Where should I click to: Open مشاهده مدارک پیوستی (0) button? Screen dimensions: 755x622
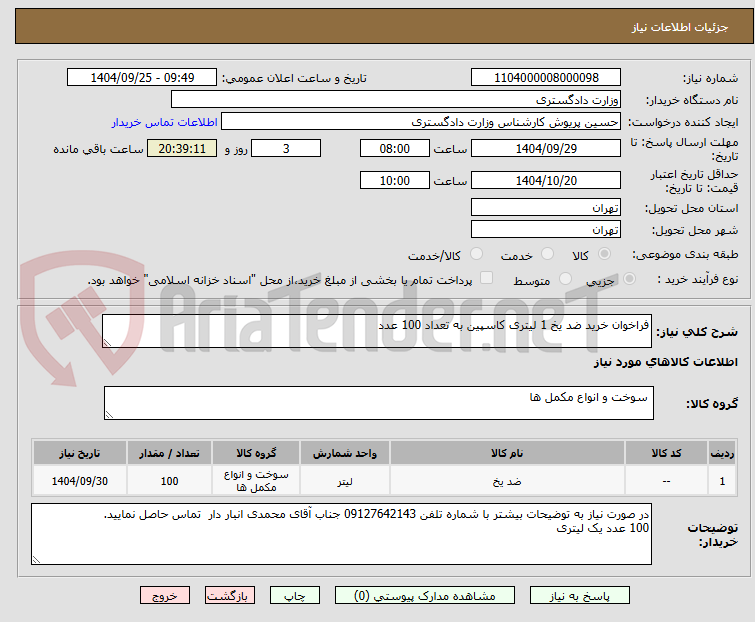coord(425,596)
